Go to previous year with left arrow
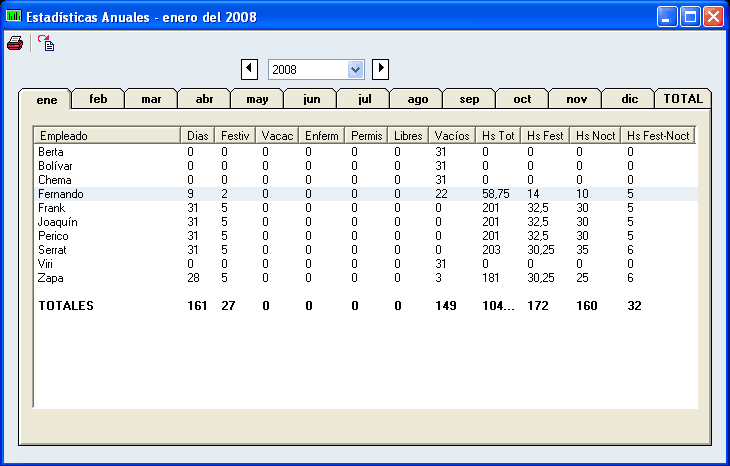This screenshot has width=730, height=466. click(250, 69)
